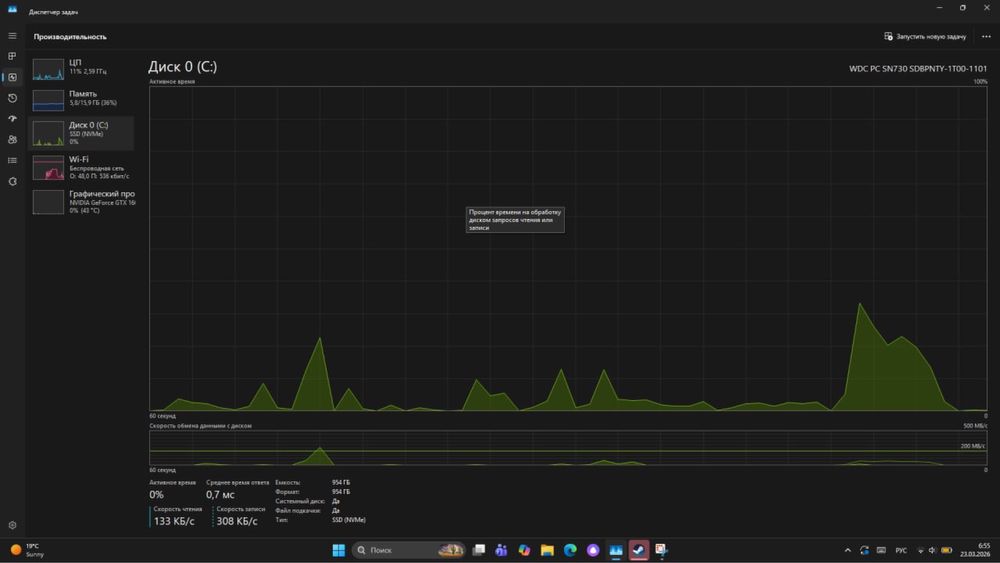Open Microsoft Edge from the taskbar
This screenshot has width=1000, height=563.
570,550
